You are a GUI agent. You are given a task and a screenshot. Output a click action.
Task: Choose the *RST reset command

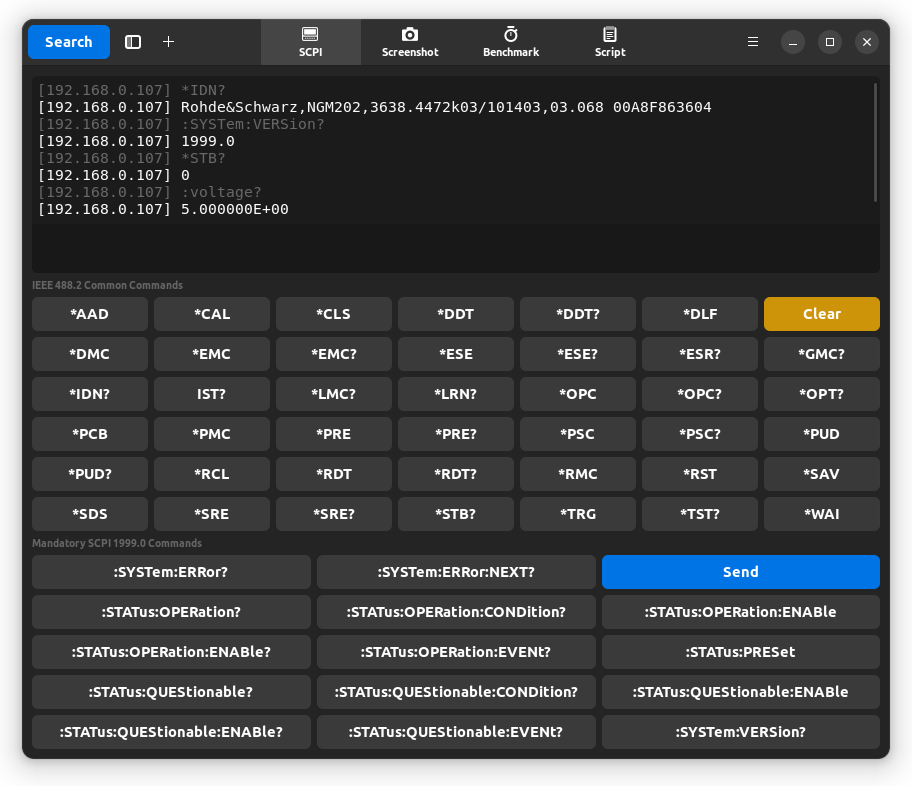click(x=699, y=474)
